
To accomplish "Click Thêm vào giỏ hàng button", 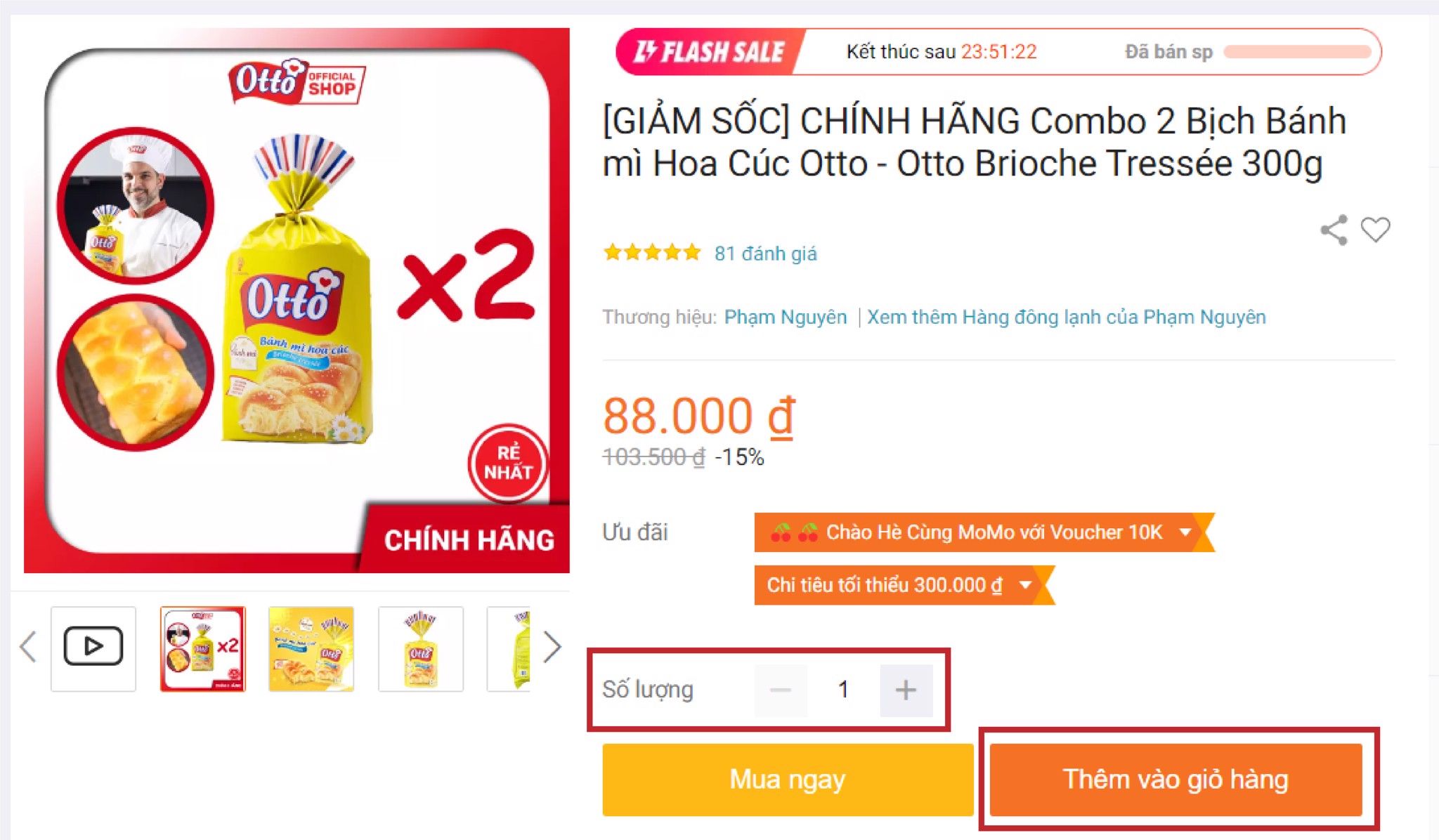I will (1176, 780).
